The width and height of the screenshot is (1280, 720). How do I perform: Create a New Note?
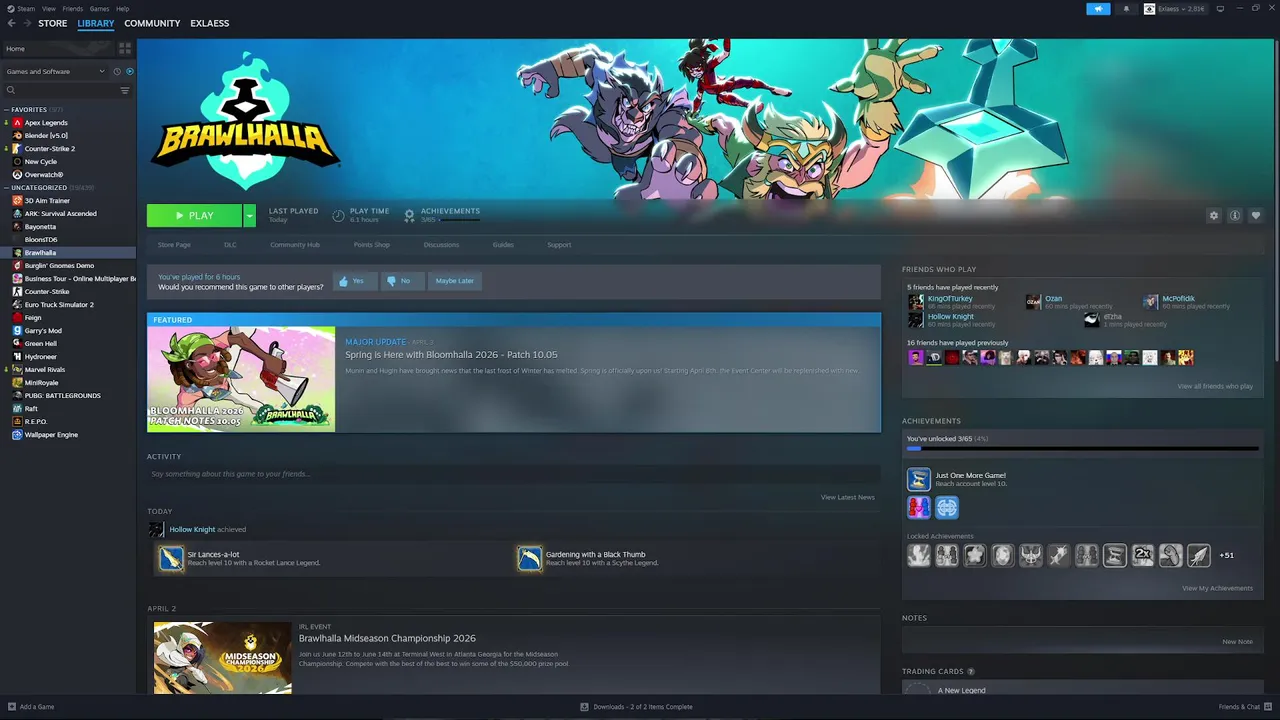1237,642
